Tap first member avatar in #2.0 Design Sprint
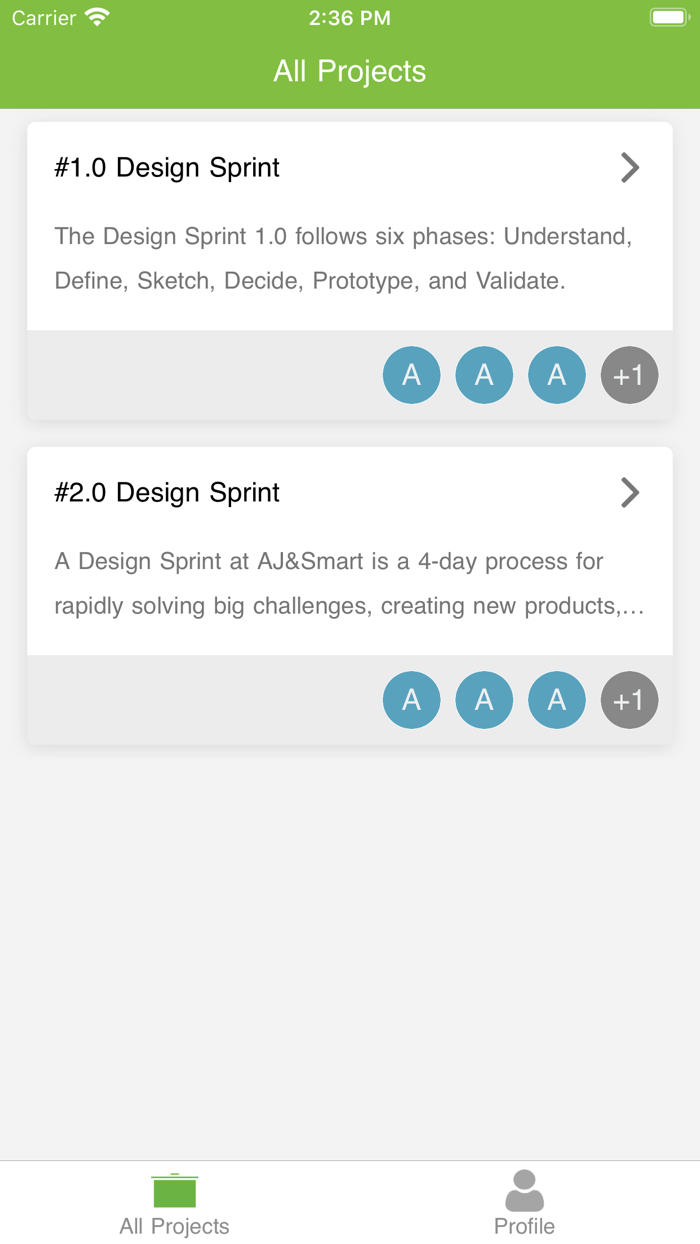 click(x=411, y=700)
